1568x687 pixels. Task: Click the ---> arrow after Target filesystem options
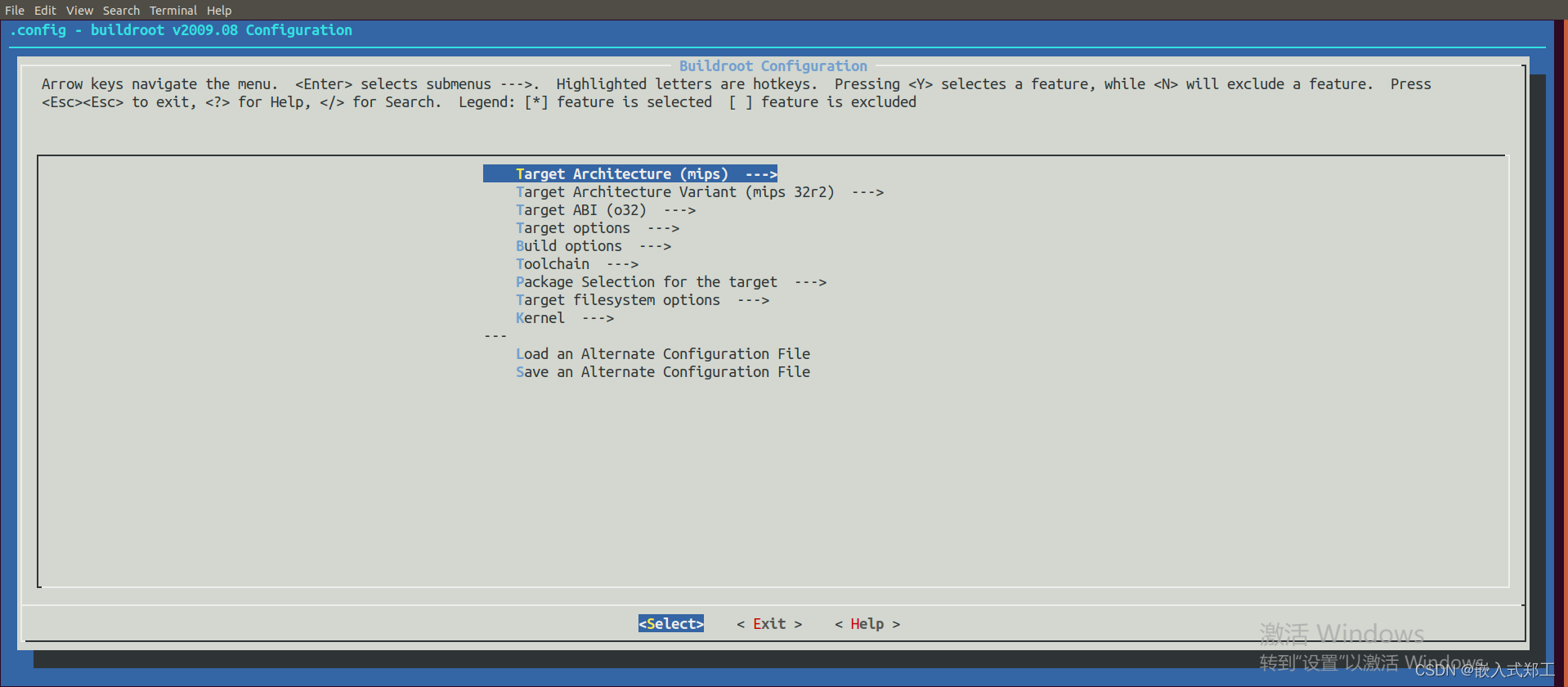(753, 299)
